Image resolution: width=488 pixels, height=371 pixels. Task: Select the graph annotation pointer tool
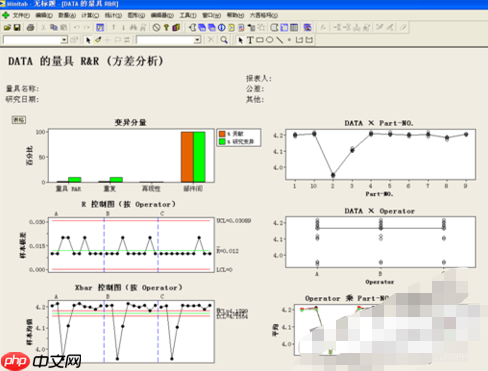pos(240,40)
